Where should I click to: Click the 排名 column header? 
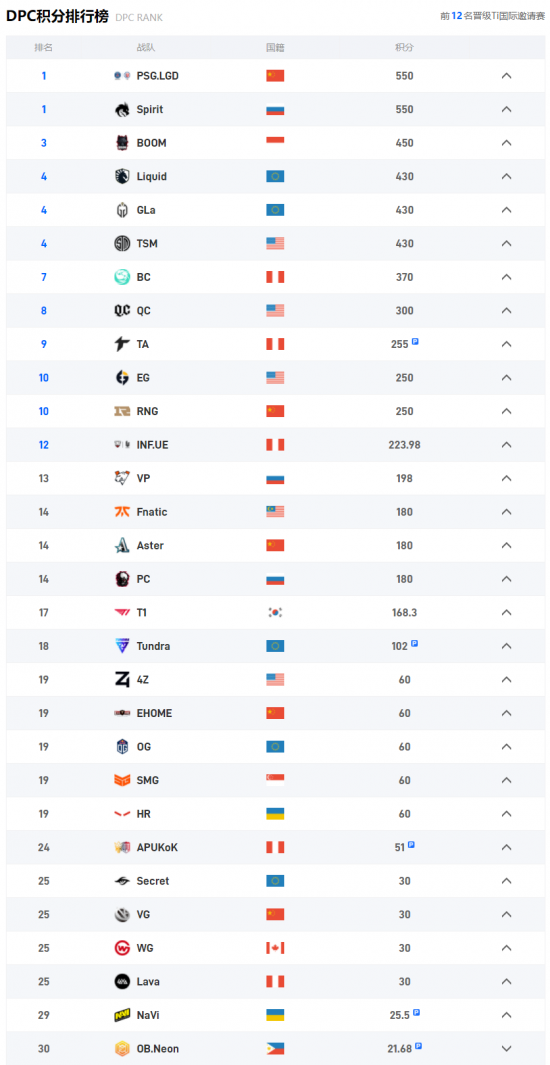(x=44, y=48)
